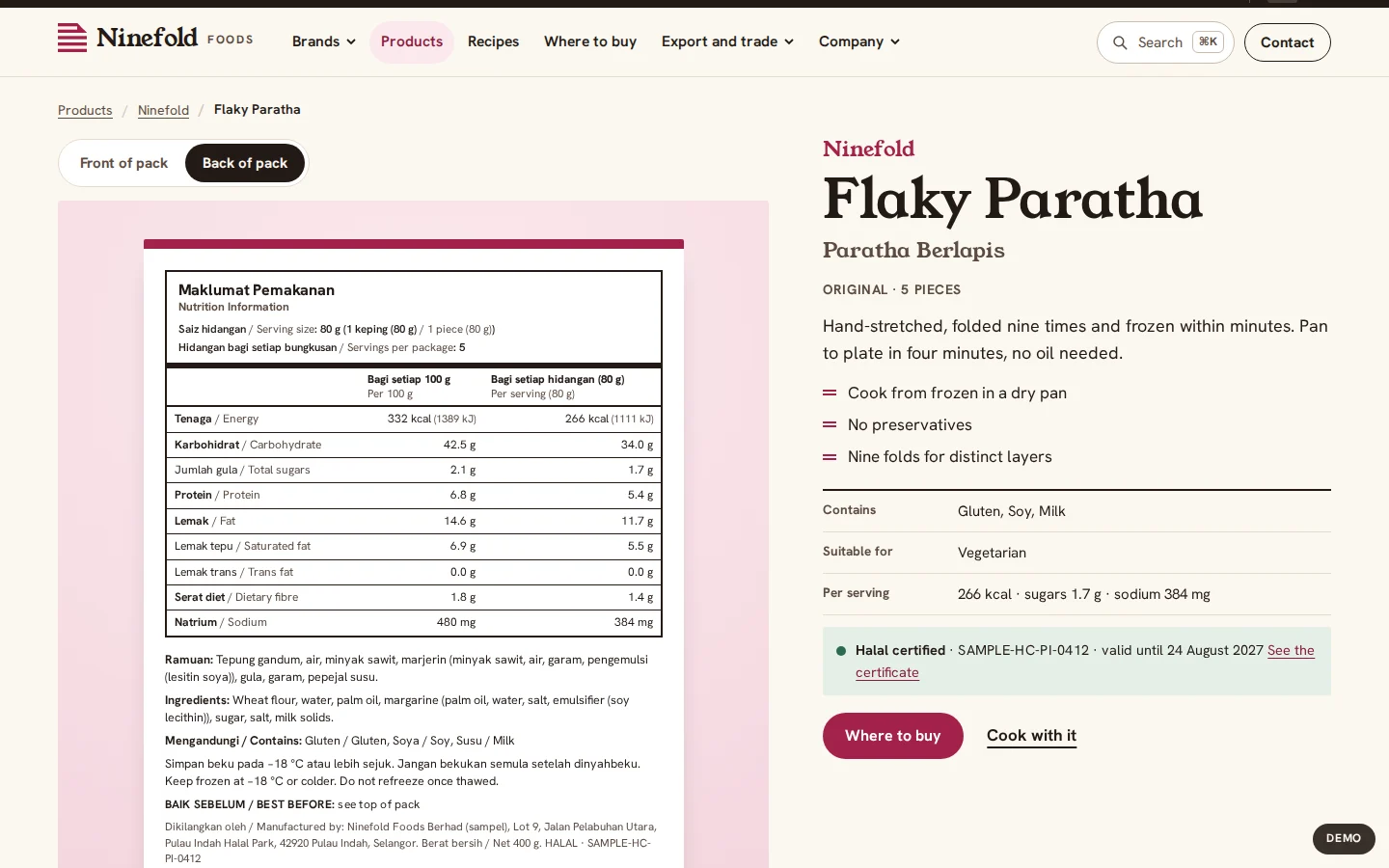Click the Search input field

pyautogui.click(x=1165, y=42)
